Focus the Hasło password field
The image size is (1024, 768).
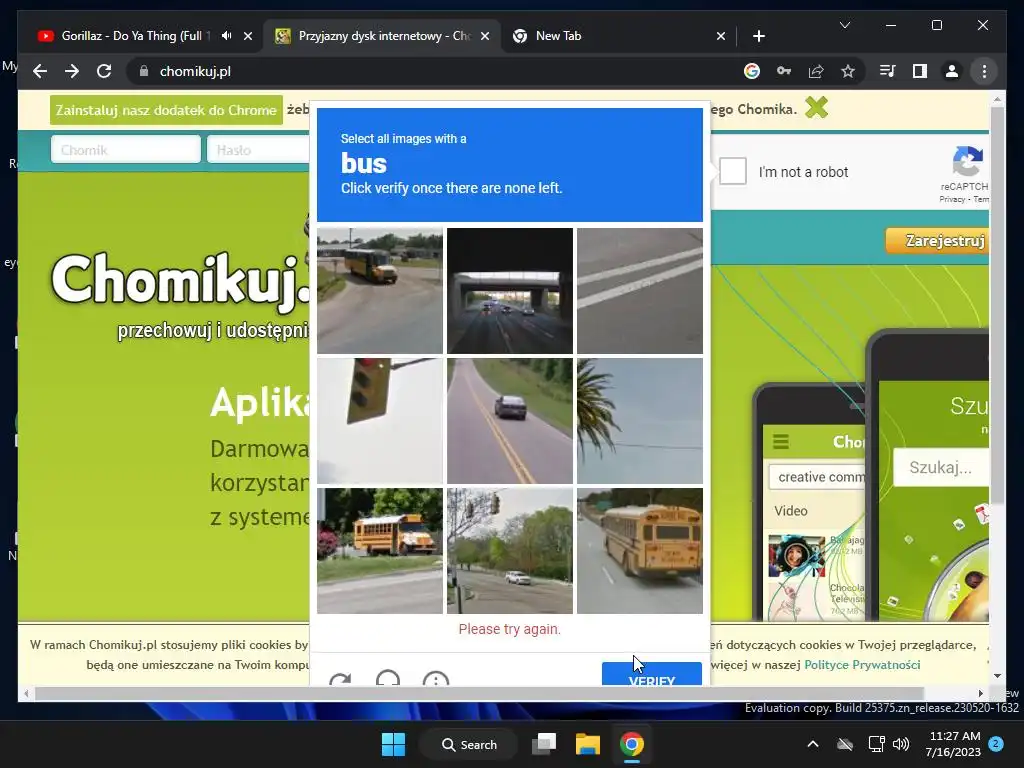tap(258, 150)
